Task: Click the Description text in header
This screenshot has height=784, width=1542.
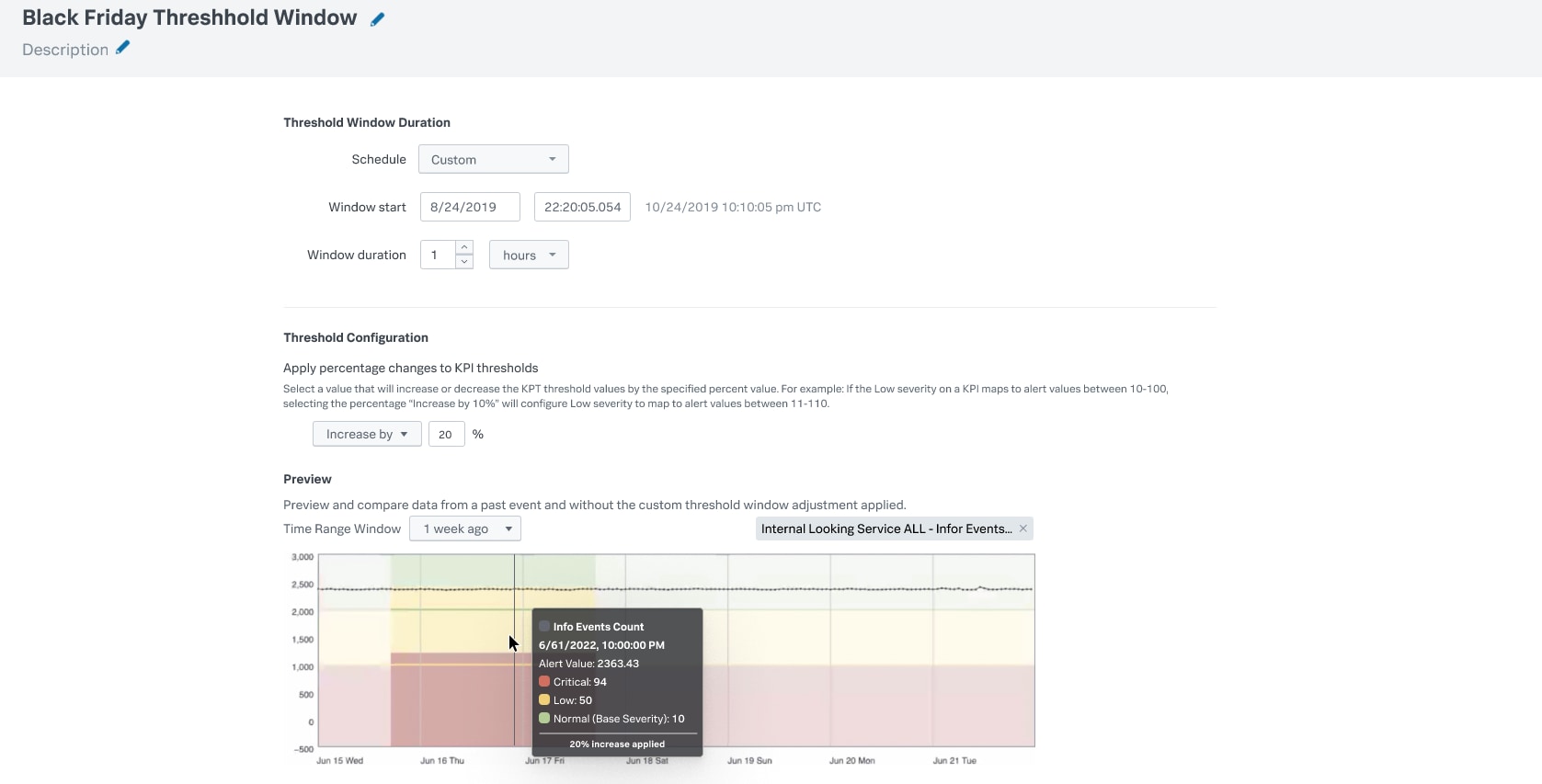Action: click(65, 50)
